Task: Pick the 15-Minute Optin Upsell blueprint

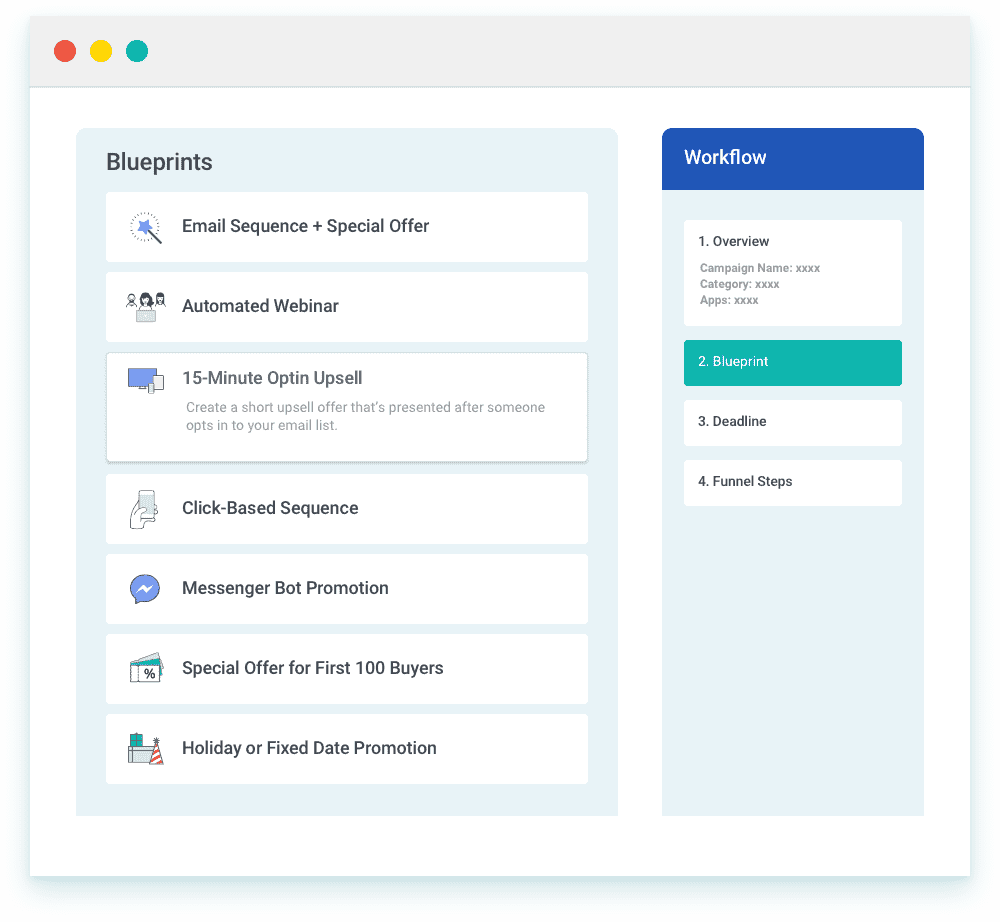Action: pos(347,407)
